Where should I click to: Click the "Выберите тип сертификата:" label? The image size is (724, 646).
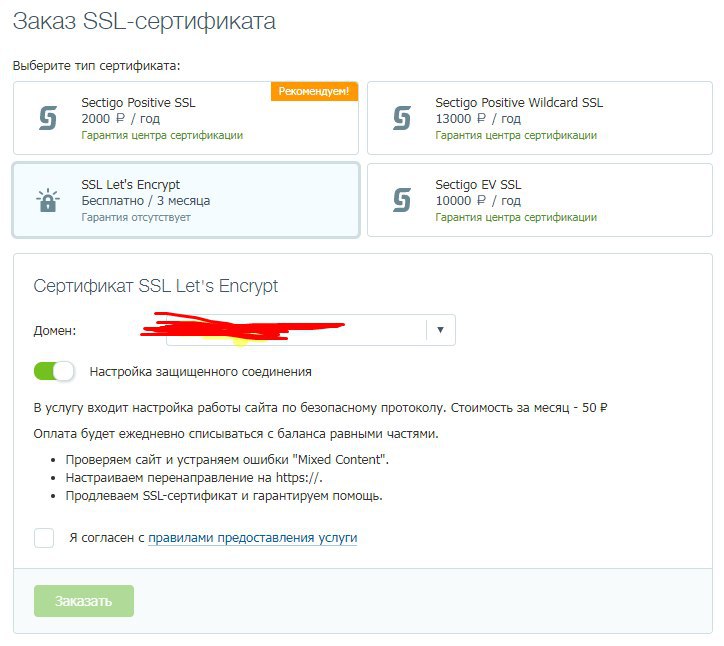point(97,66)
